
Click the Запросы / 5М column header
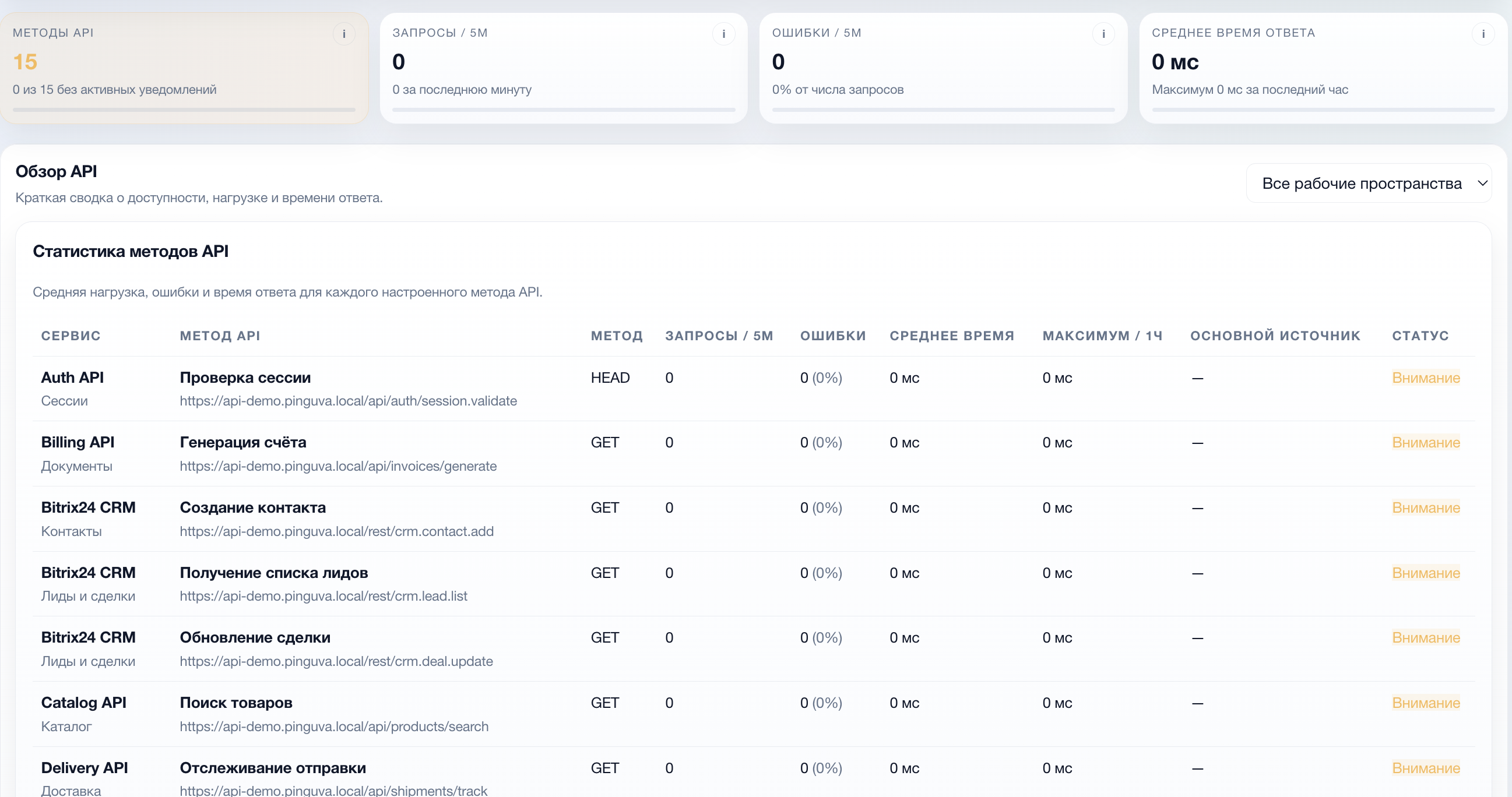pos(719,336)
